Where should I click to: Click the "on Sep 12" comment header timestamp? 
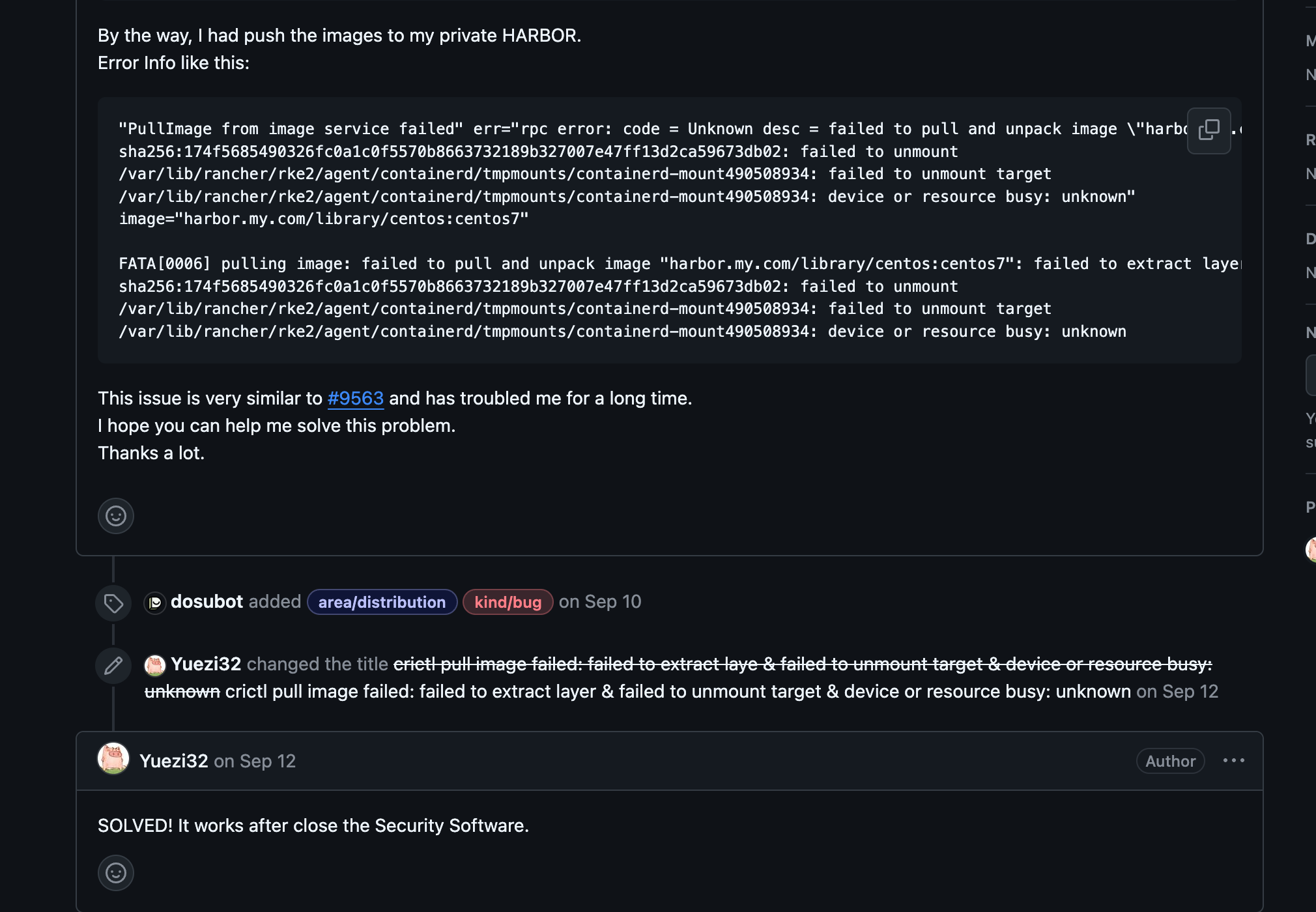[x=255, y=761]
